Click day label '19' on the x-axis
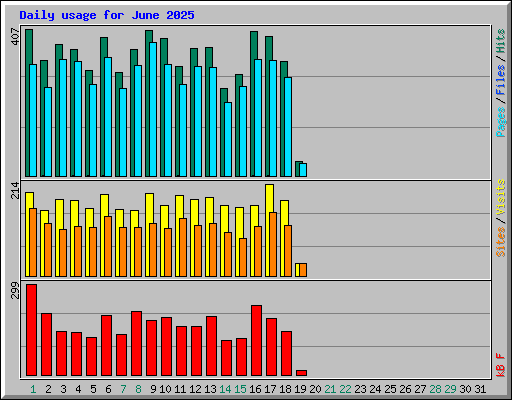This screenshot has height=400, width=512. pyautogui.click(x=300, y=389)
